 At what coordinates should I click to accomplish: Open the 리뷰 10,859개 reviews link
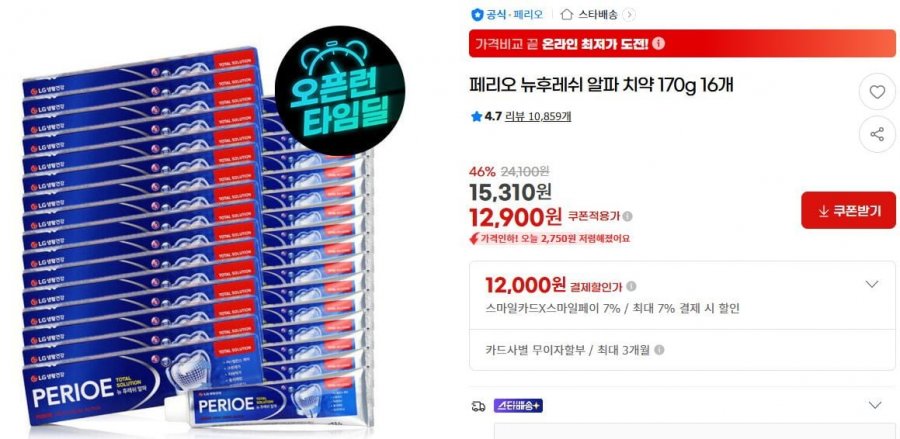point(538,117)
